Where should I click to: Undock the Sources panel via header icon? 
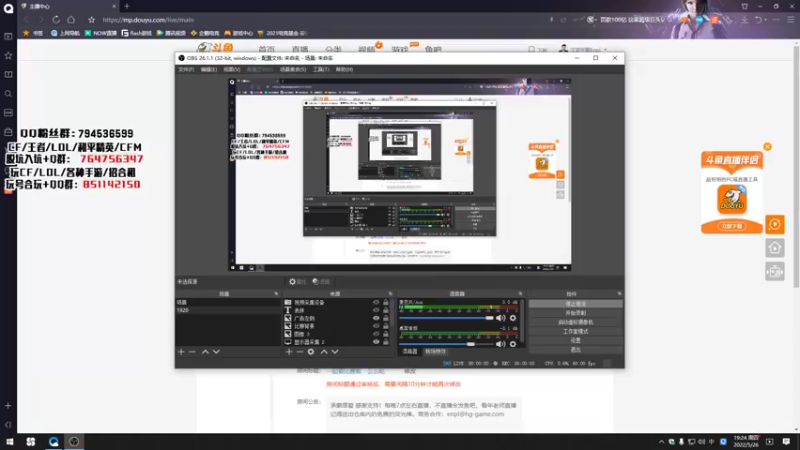[390, 294]
